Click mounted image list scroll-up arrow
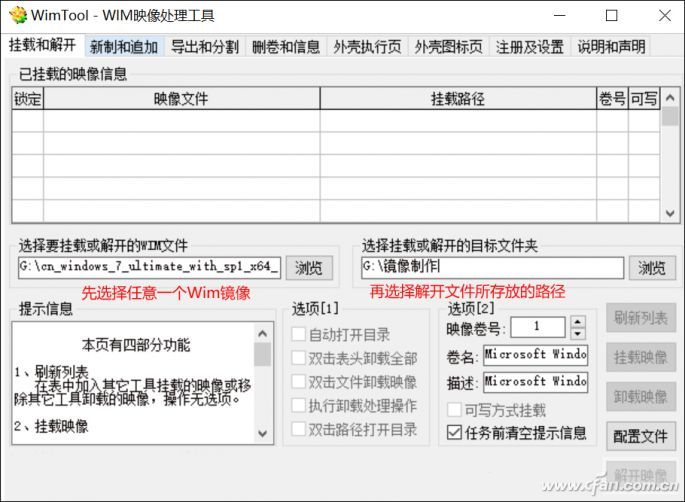Image resolution: width=685 pixels, height=502 pixels. pyautogui.click(x=670, y=97)
